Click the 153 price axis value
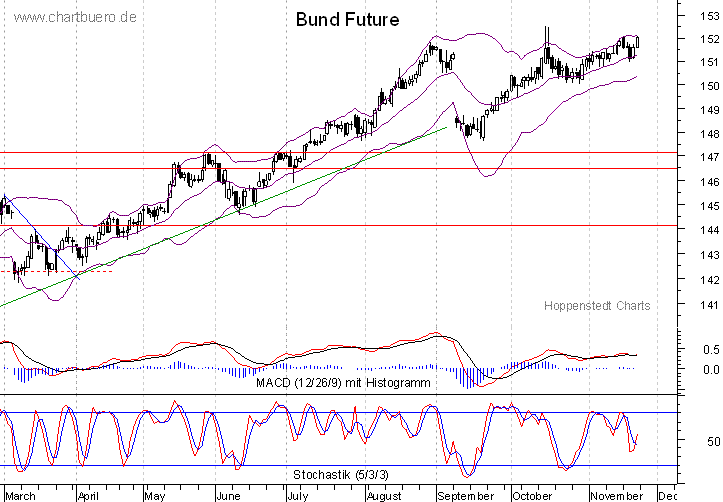The width and height of the screenshot is (723, 502). coord(709,16)
